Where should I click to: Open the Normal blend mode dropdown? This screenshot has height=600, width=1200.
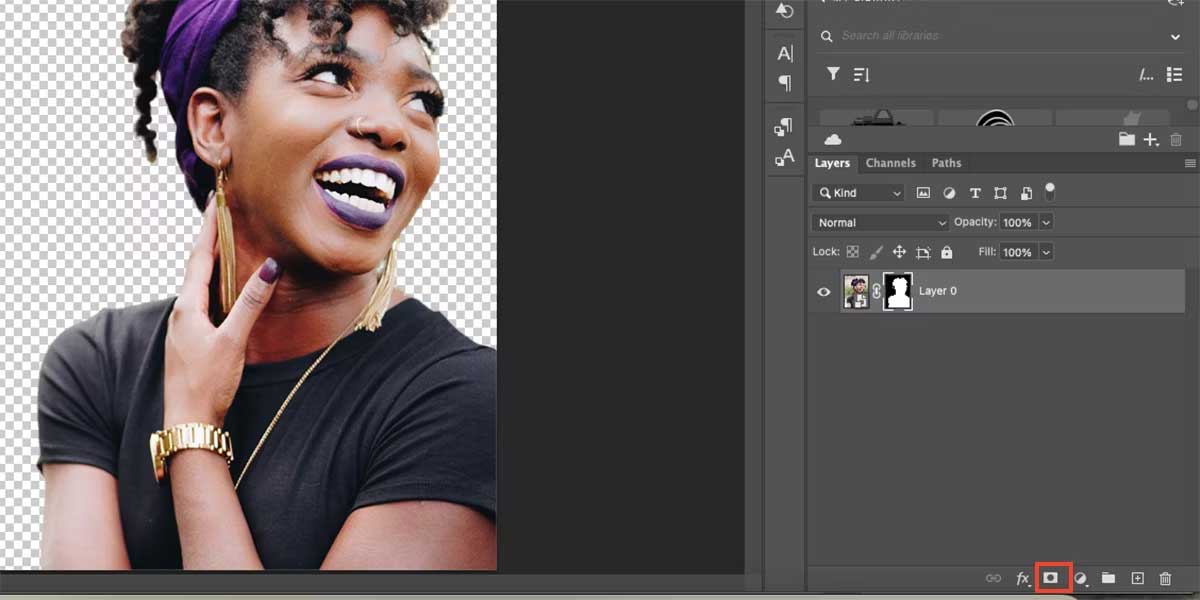[x=880, y=222]
